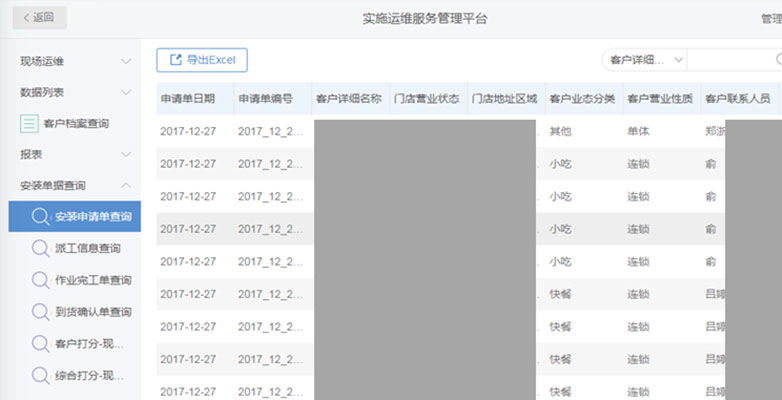This screenshot has height=400, width=782.
Task: Open the 客户详细 search field dropdown
Action: pyautogui.click(x=644, y=60)
